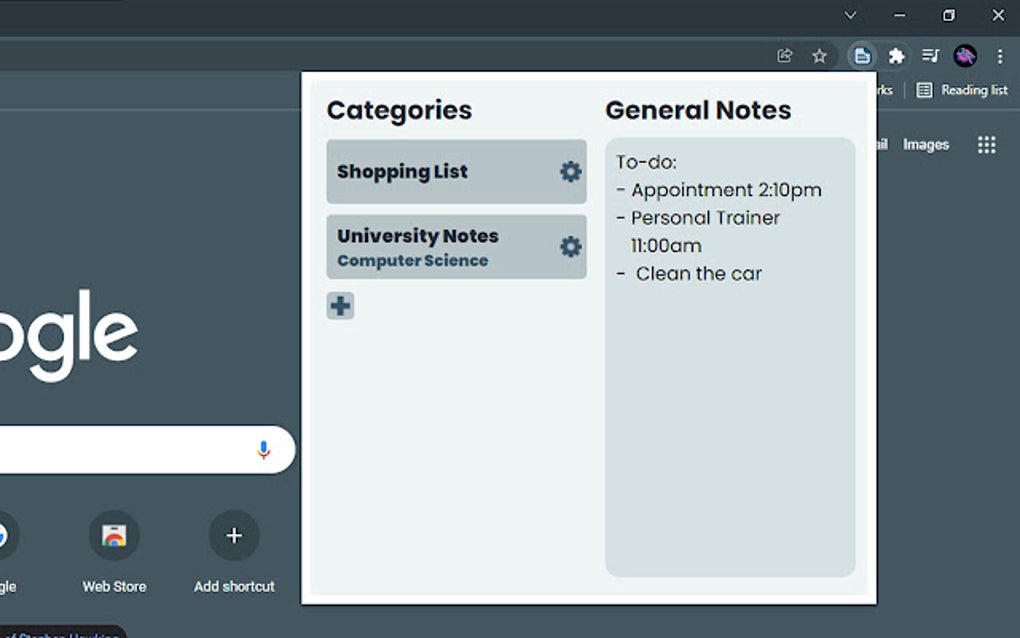Click the notes extension icon in toolbar
Viewport: 1020px width, 638px height.
click(862, 56)
